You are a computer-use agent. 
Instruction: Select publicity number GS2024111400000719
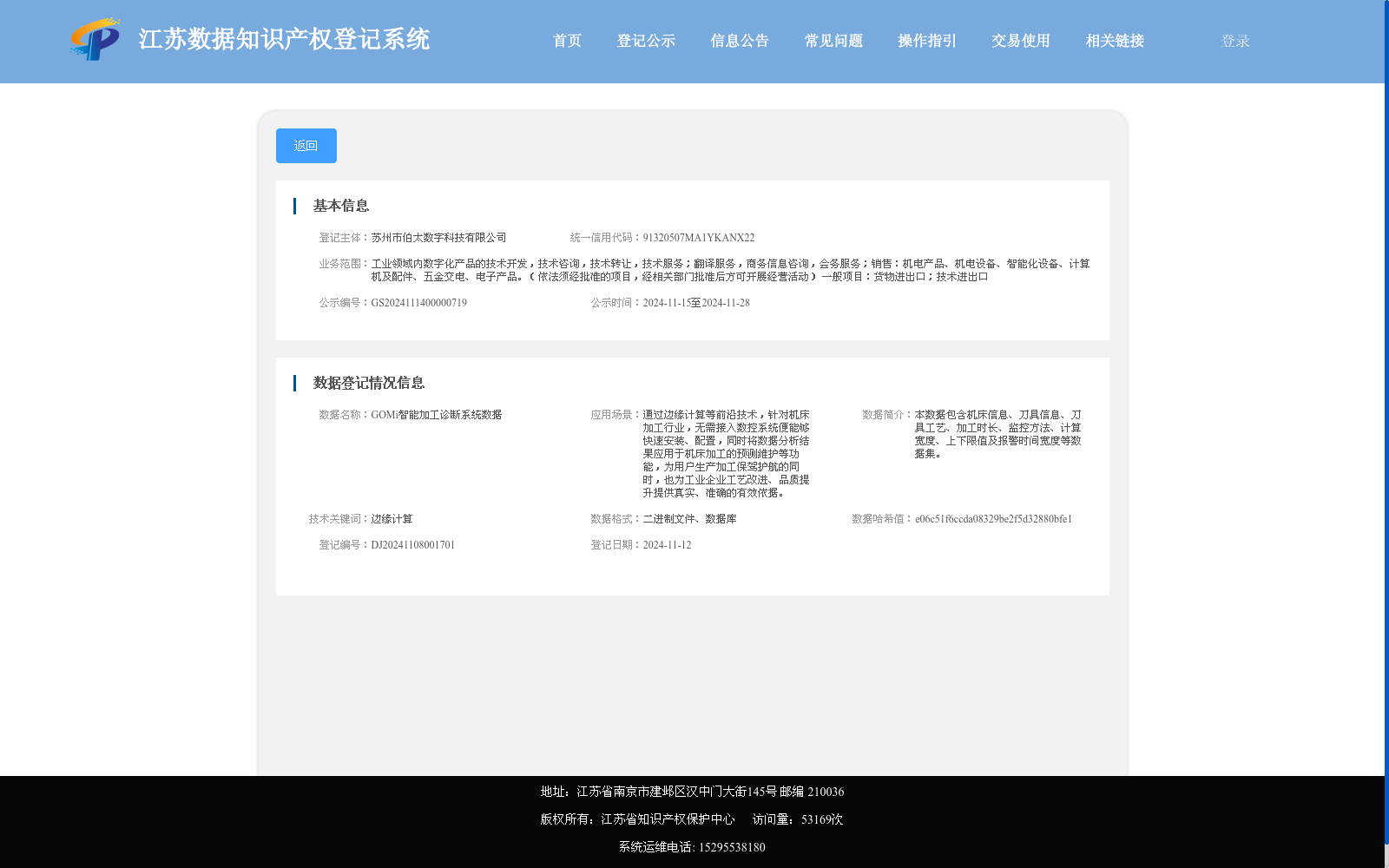tap(419, 303)
